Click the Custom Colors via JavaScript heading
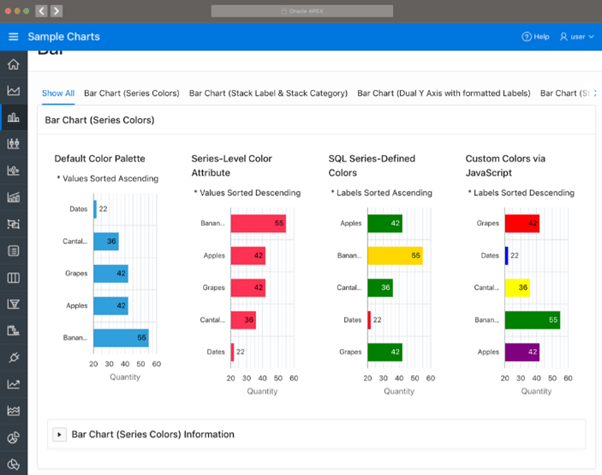602x475 pixels. [505, 166]
